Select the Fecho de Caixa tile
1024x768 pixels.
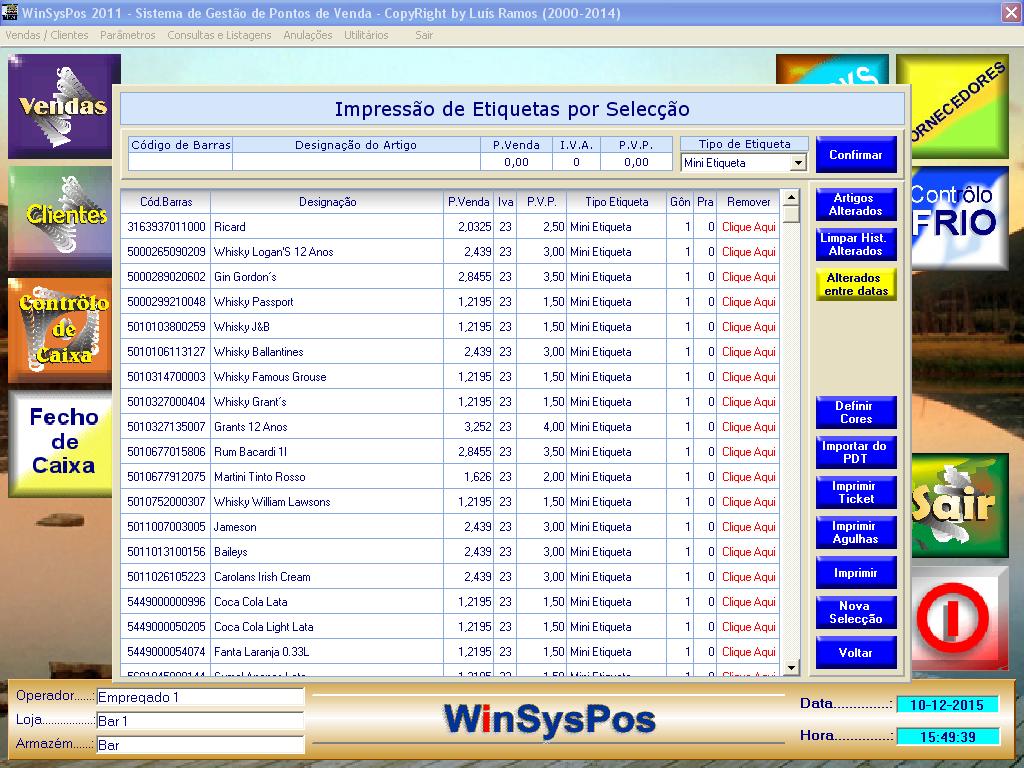62,441
